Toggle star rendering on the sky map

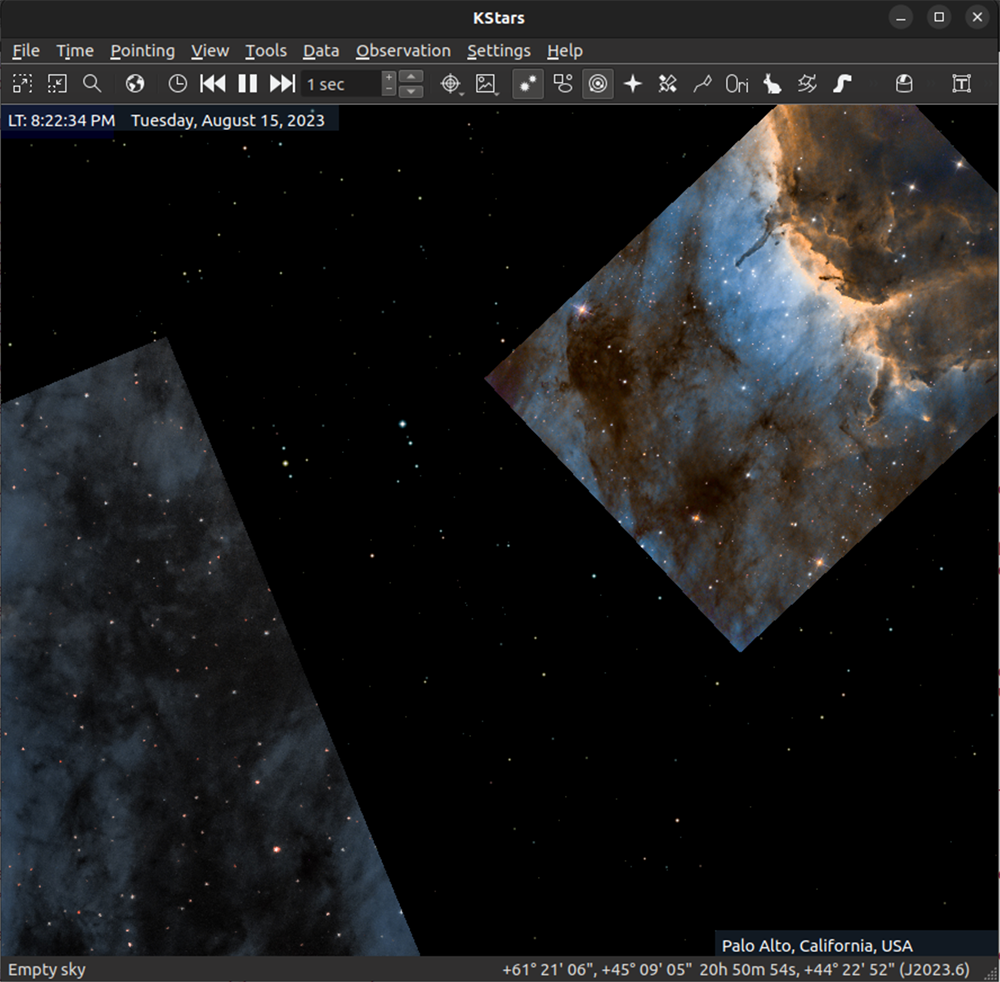527,84
